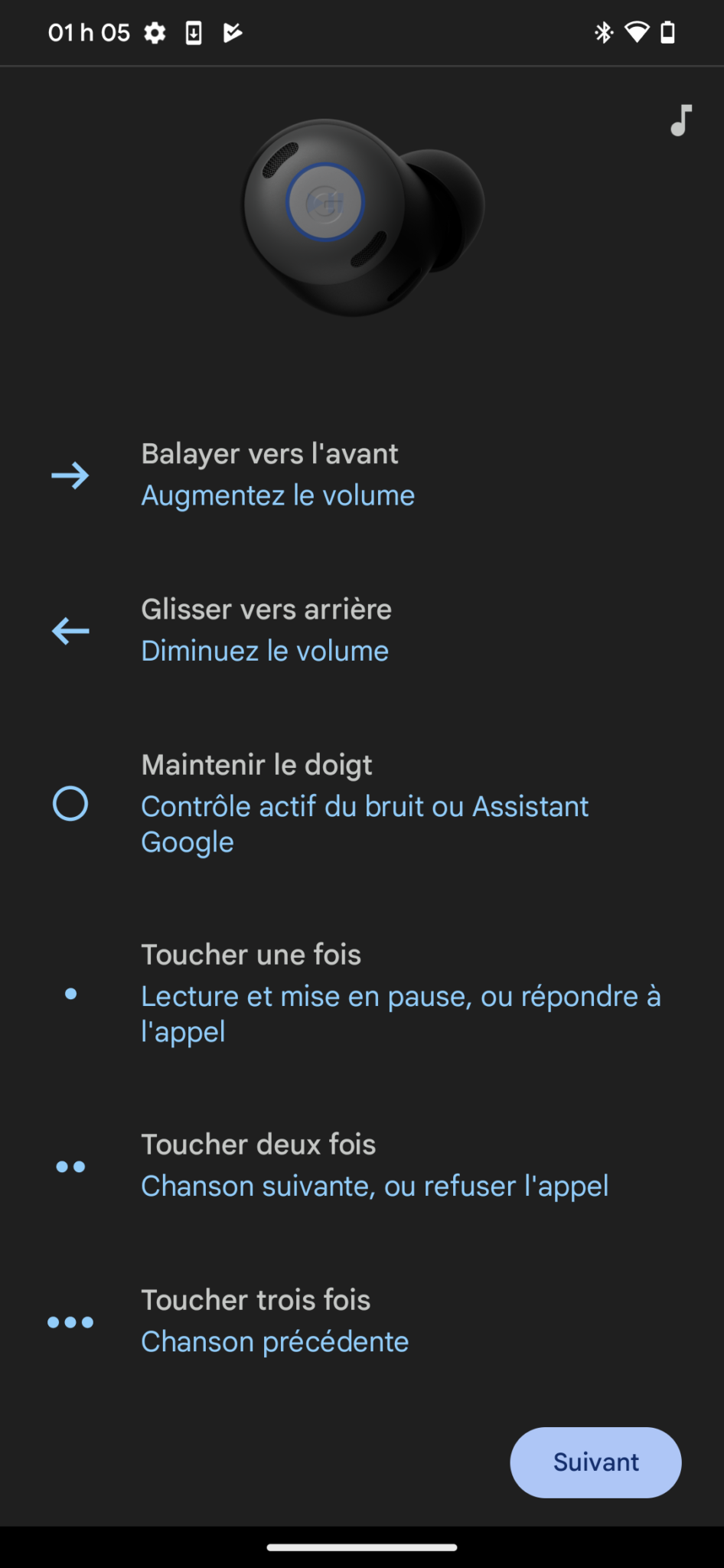Tap the "Balayer vers l'avant" heading
724x1568 pixels.
click(269, 454)
